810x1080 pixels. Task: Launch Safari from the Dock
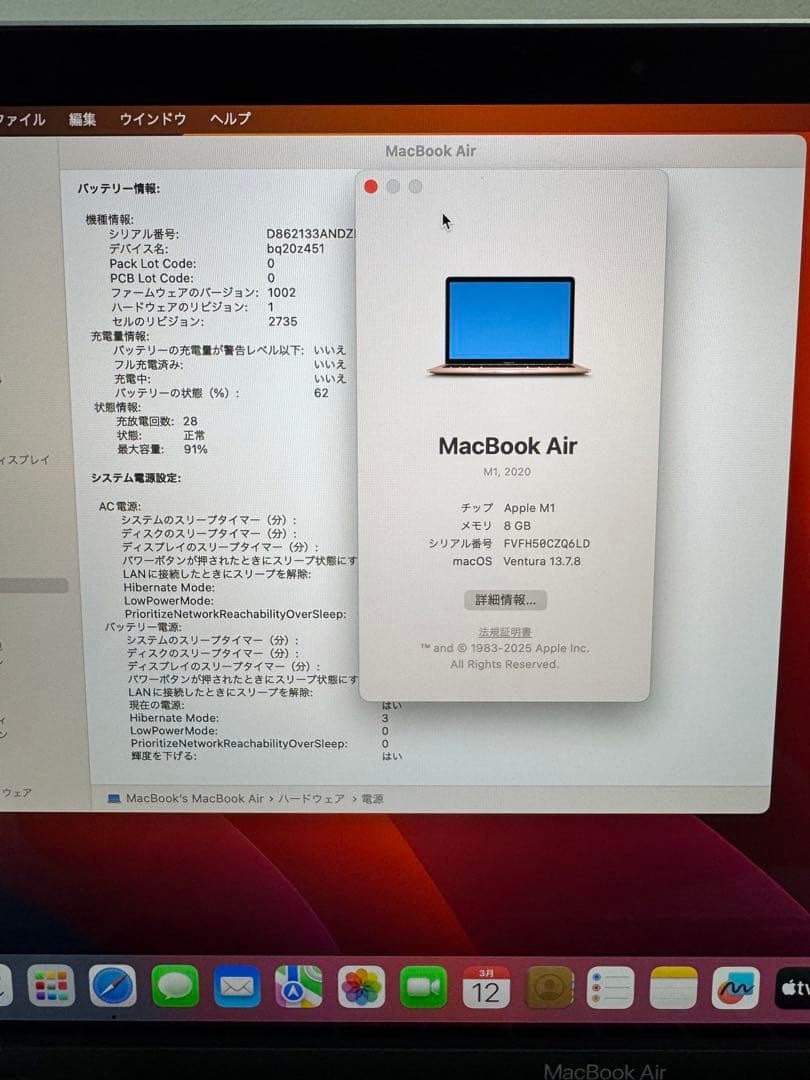112,986
